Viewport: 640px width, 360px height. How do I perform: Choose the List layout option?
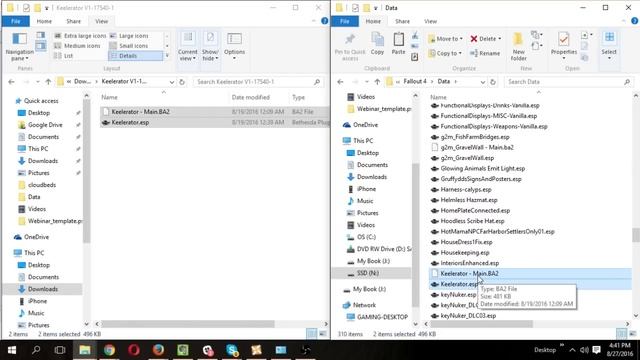(x=64, y=56)
